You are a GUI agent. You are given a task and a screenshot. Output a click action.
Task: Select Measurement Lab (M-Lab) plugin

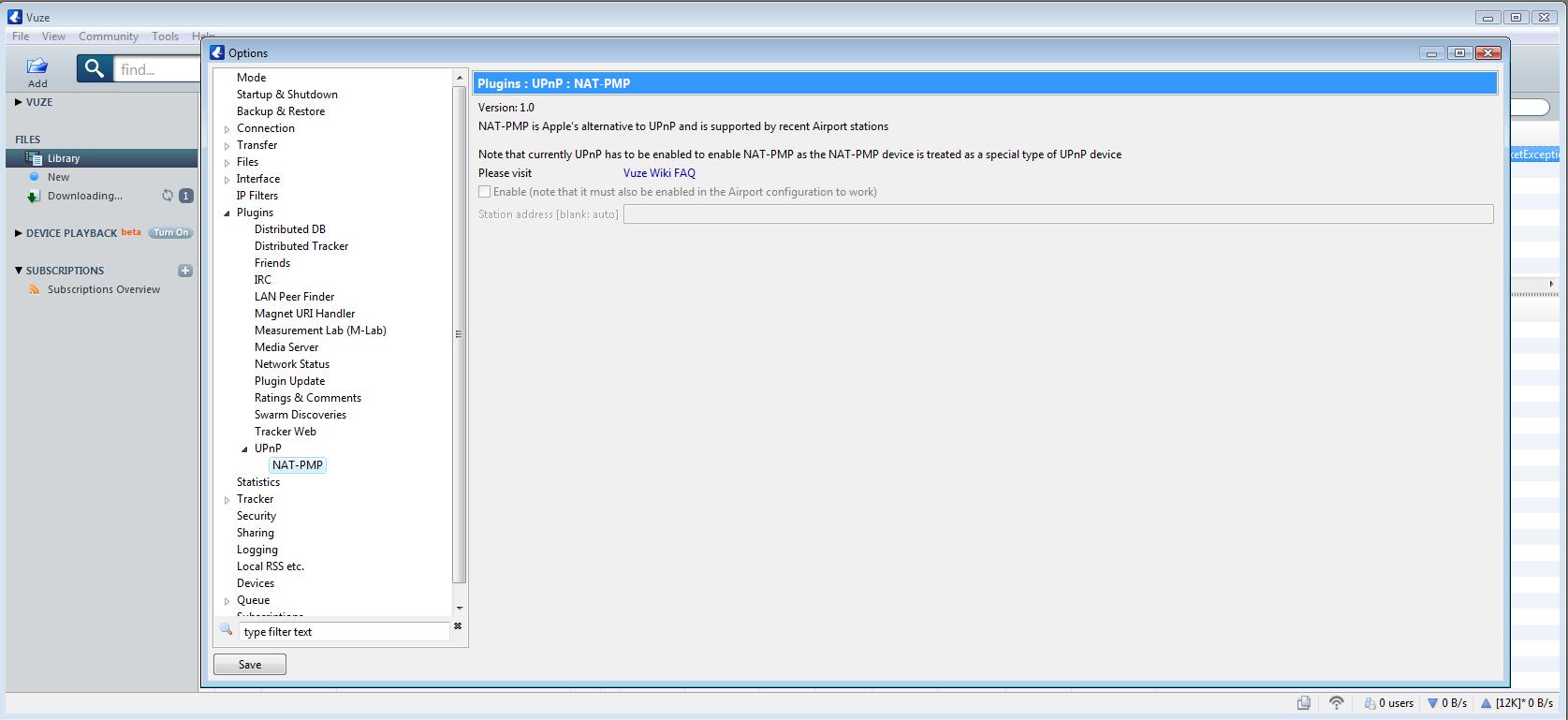320,331
